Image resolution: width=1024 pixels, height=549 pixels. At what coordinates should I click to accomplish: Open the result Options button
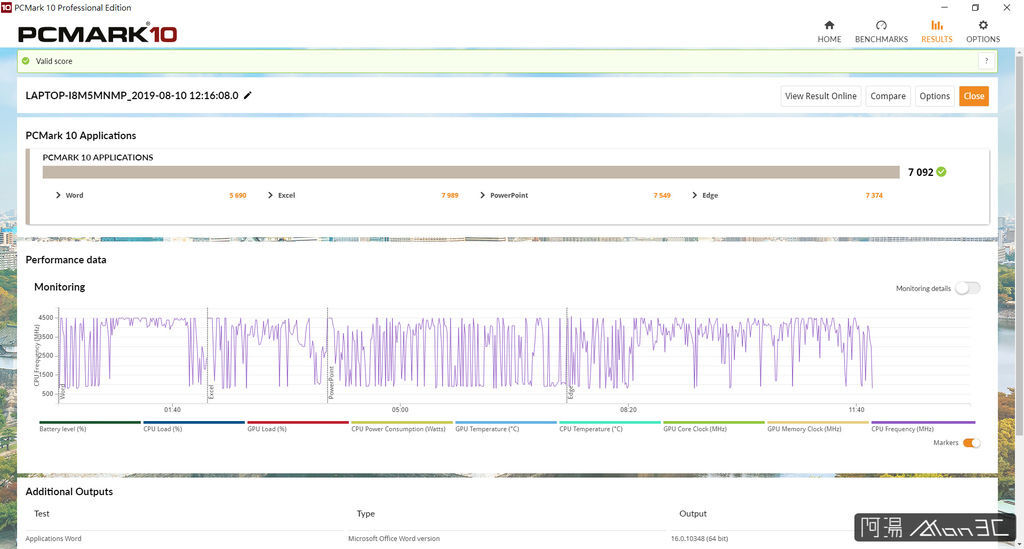[x=935, y=96]
